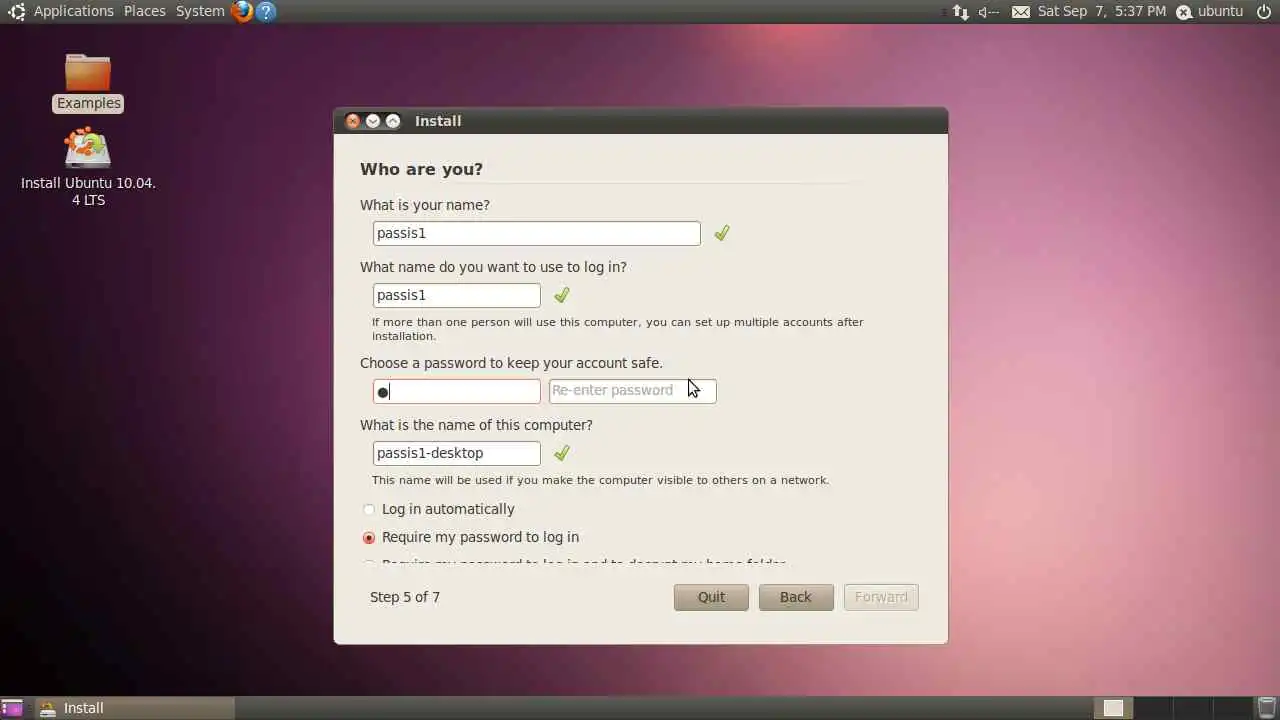
Task: Open the clock showing Sat Sep 7, 5:37 PM
Action: pyautogui.click(x=1102, y=12)
